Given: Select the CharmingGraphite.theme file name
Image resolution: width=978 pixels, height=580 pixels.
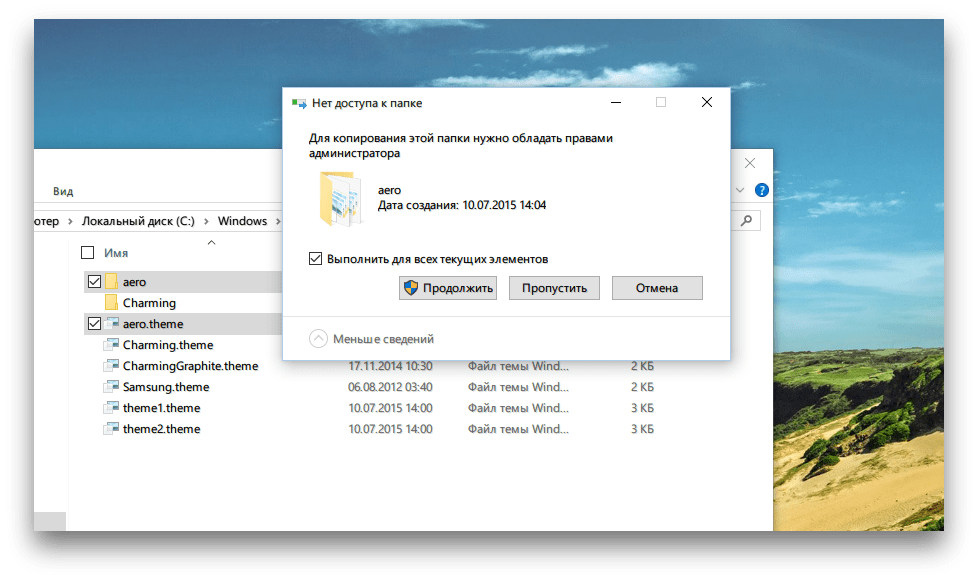Looking at the screenshot, I should click(x=190, y=365).
